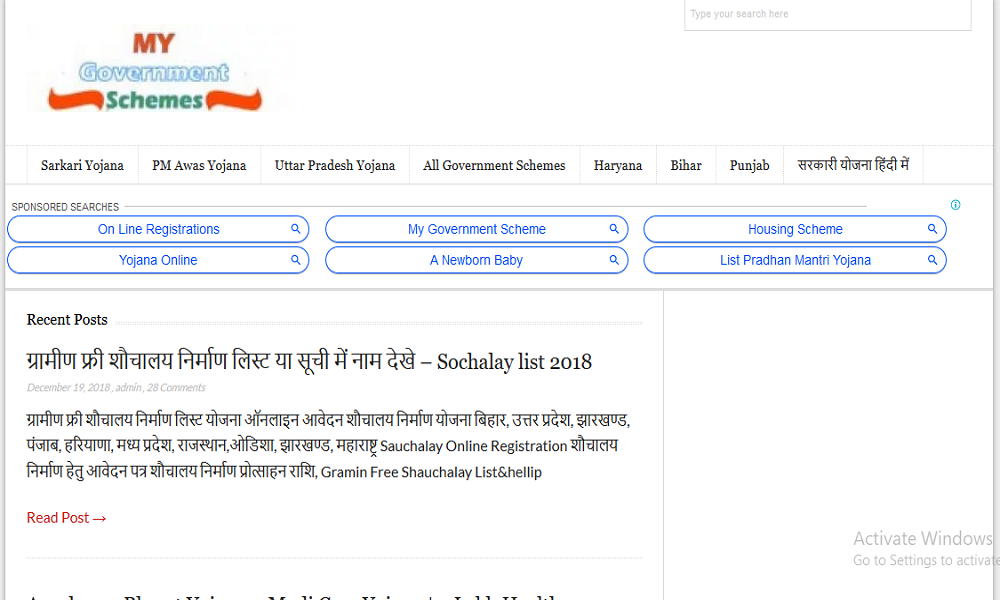
Task: Click search icon in On Line Registrations pill
Action: coord(296,229)
